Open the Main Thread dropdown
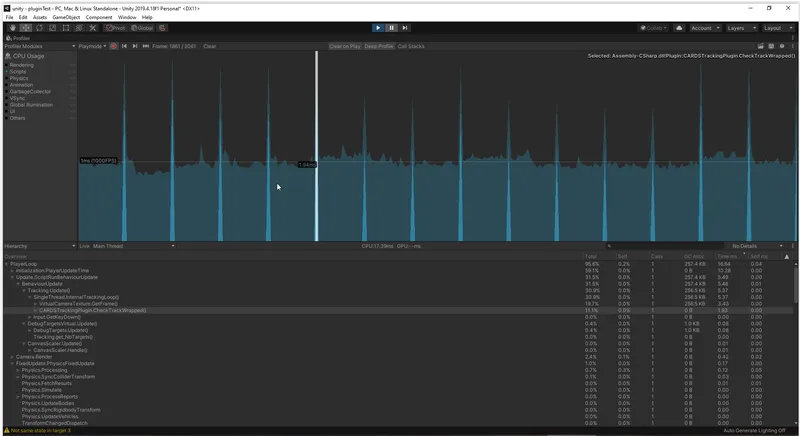The width and height of the screenshot is (800, 436). point(133,246)
